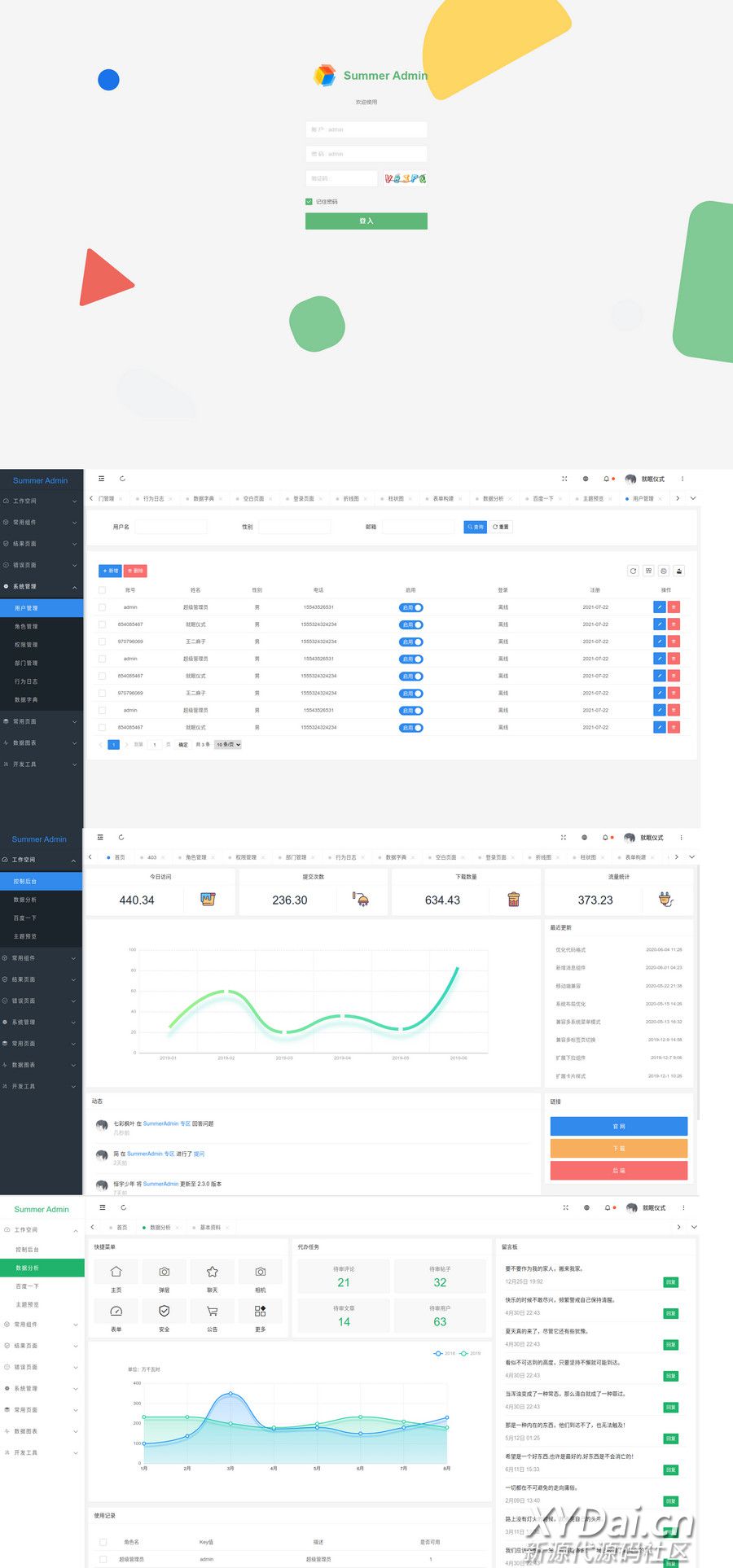Tick the select-all checkbox in 使用记录 table header
This screenshot has width=733, height=1568.
[103, 1542]
